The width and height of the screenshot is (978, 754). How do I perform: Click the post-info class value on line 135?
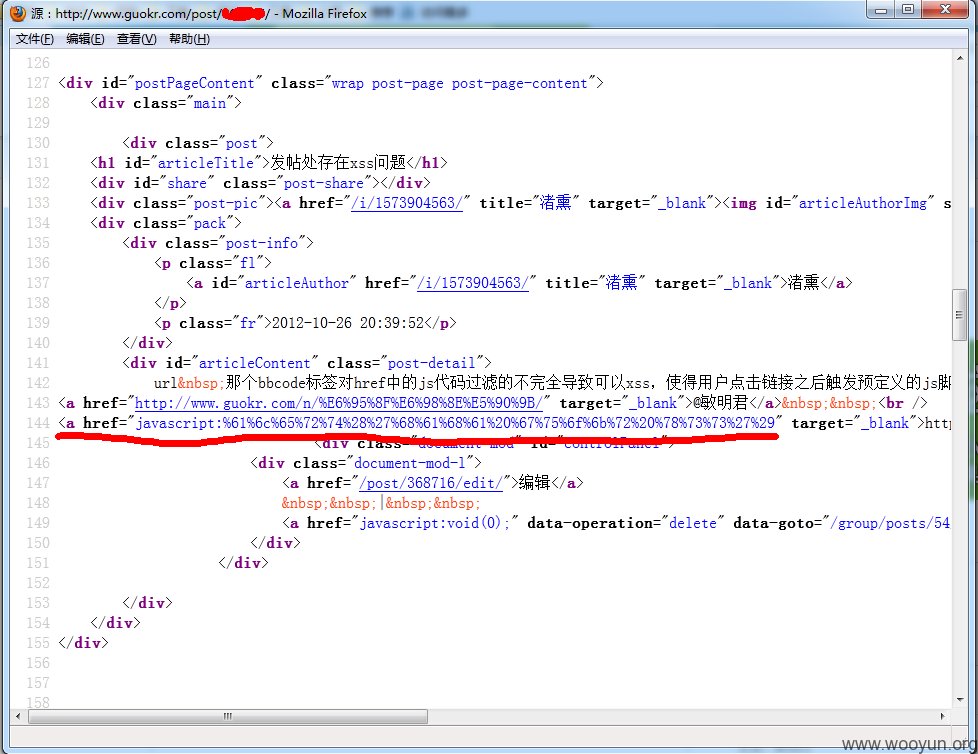[x=261, y=243]
